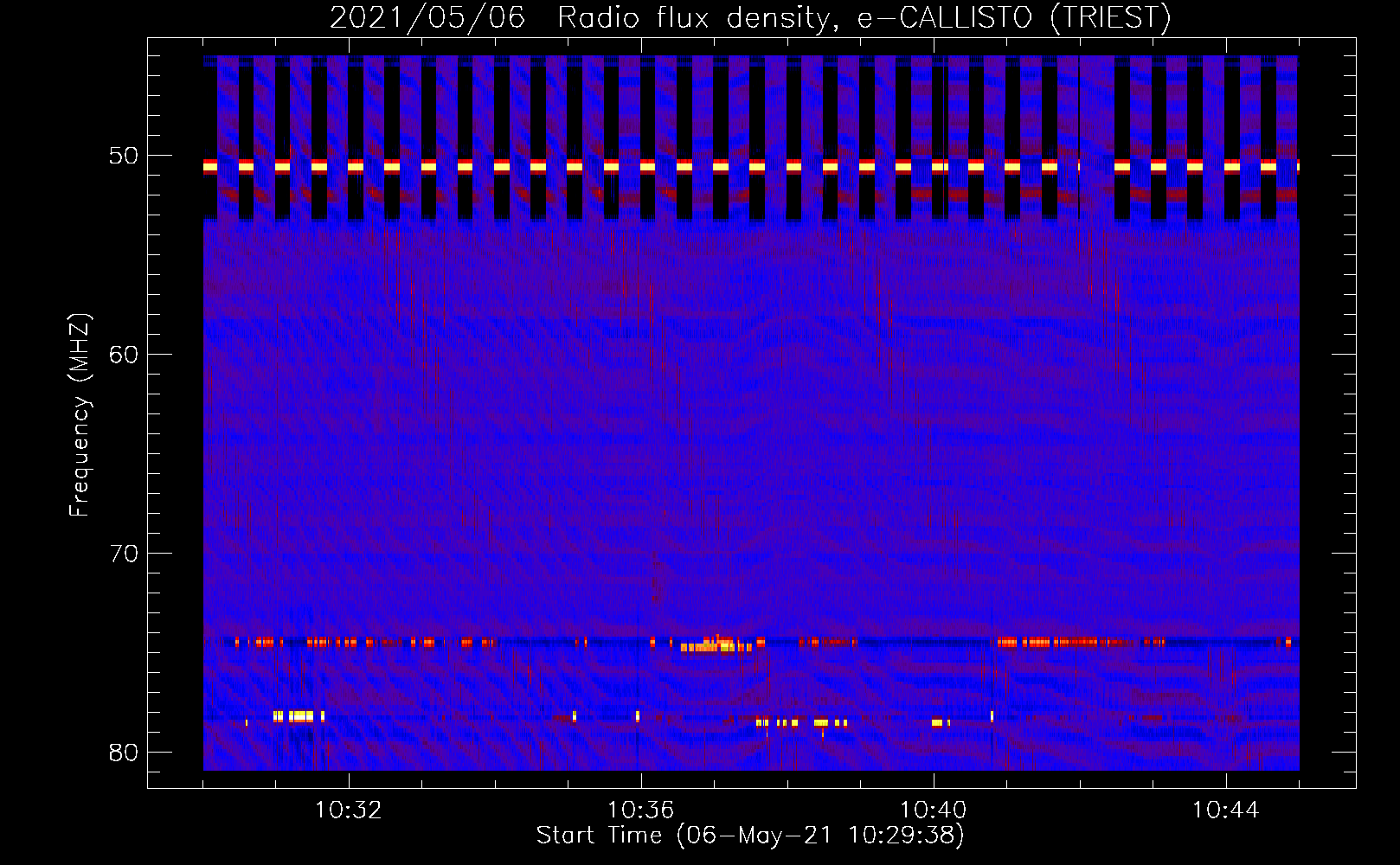This screenshot has height=865, width=1400.
Task: Click the spectrogram at 60 MHz above 10:36
Action: [640, 354]
